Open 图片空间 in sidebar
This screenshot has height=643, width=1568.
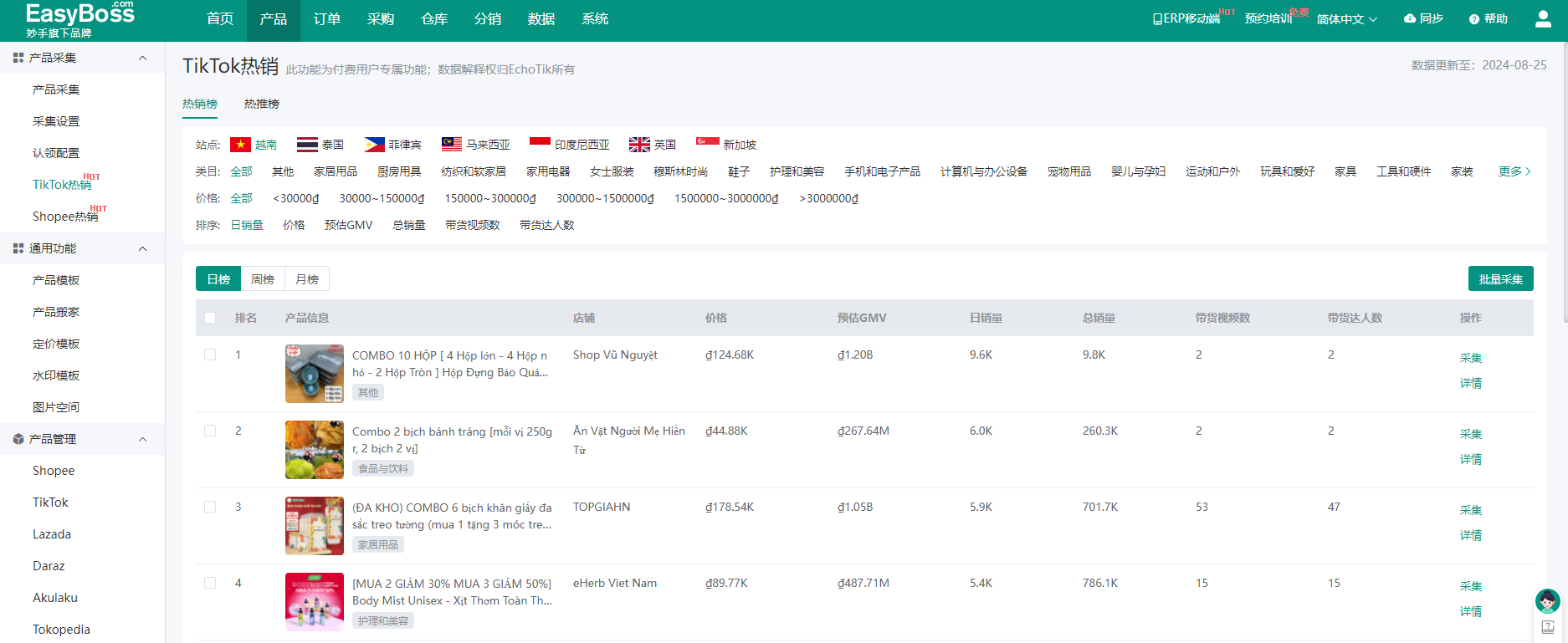pos(56,407)
